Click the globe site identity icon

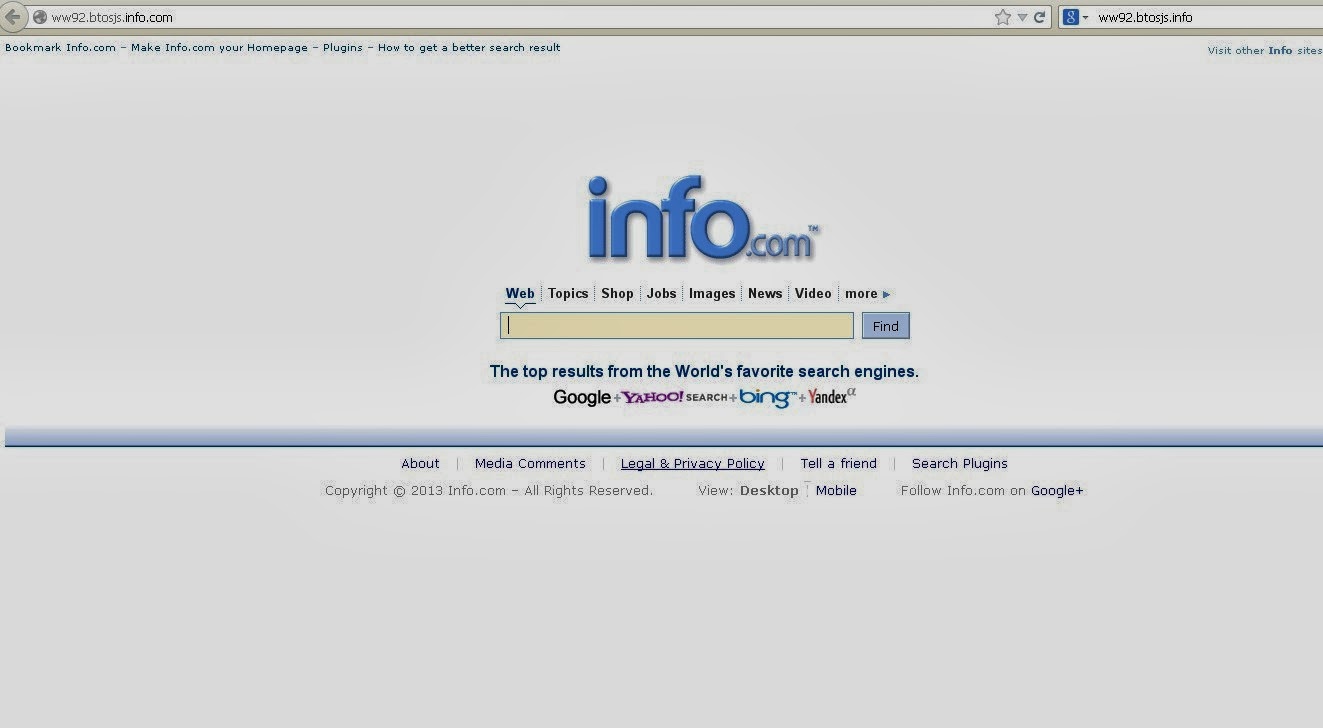click(x=40, y=17)
